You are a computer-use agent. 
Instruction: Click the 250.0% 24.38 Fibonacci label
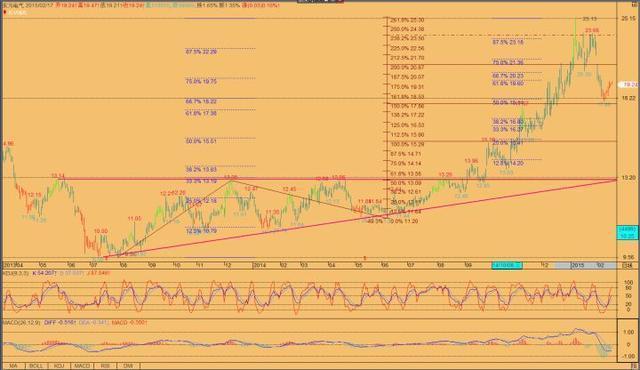[x=407, y=29]
